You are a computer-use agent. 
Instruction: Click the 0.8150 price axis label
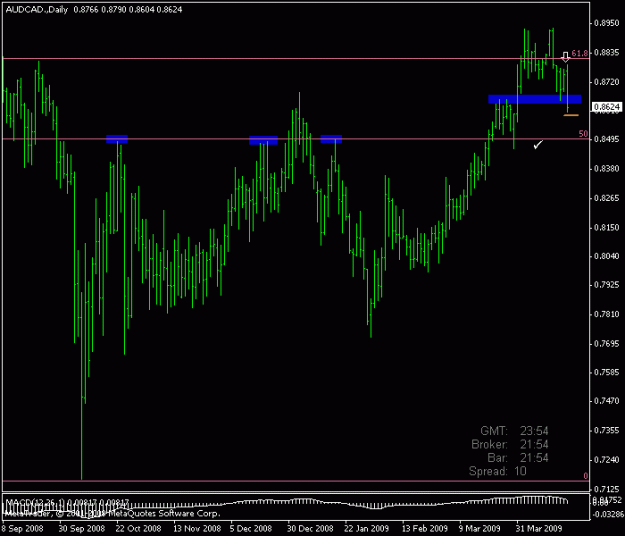607,228
